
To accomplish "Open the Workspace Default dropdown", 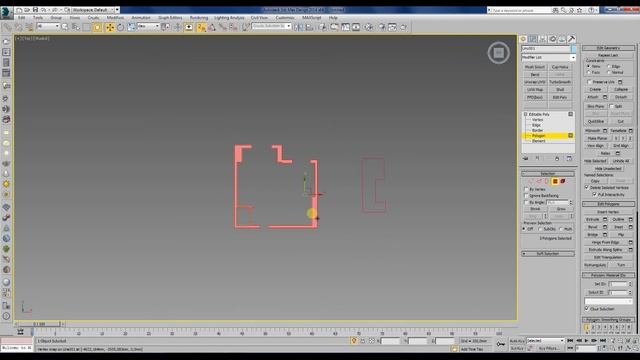I will (x=95, y=10).
